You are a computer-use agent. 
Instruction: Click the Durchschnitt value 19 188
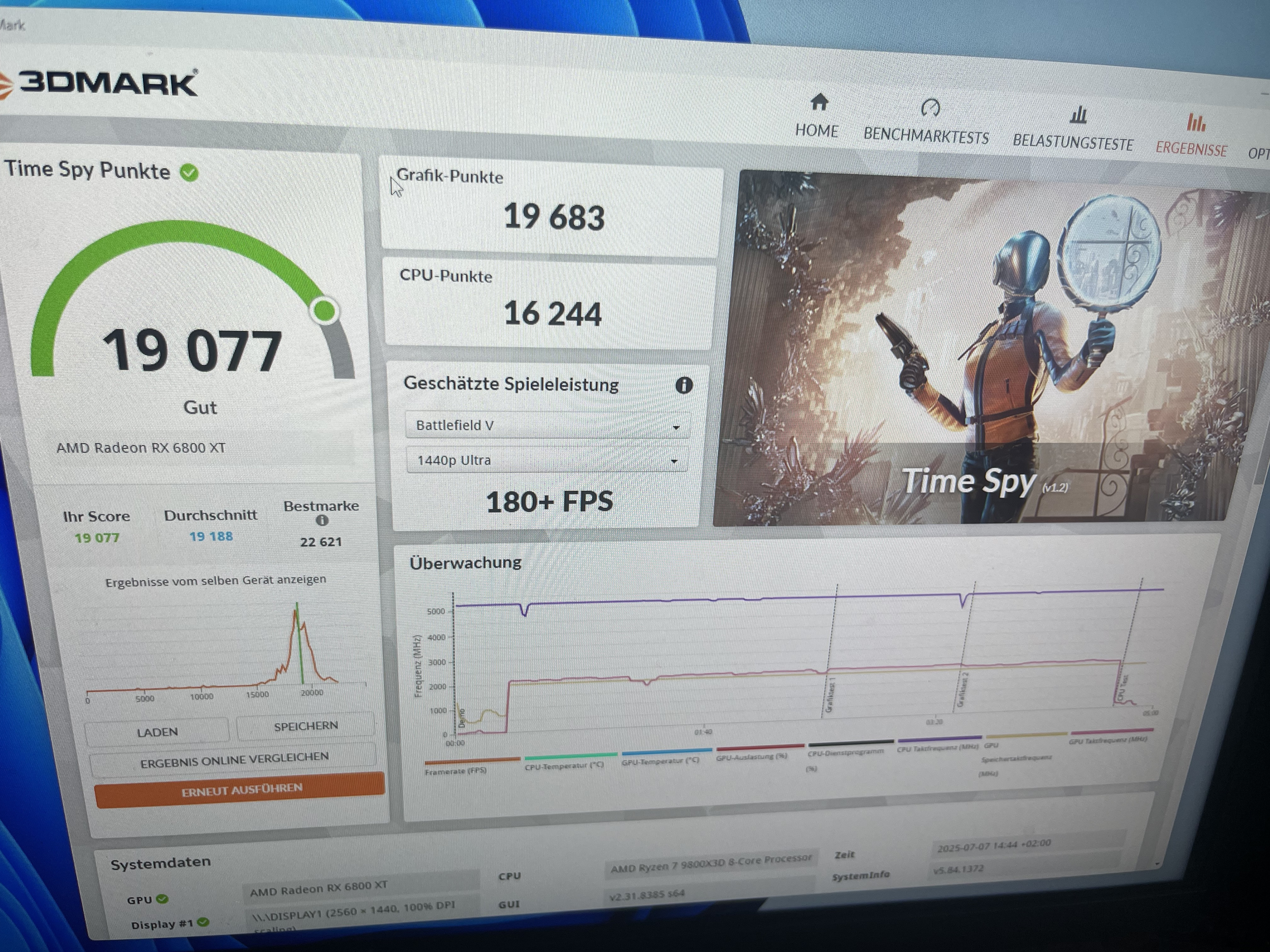click(211, 536)
